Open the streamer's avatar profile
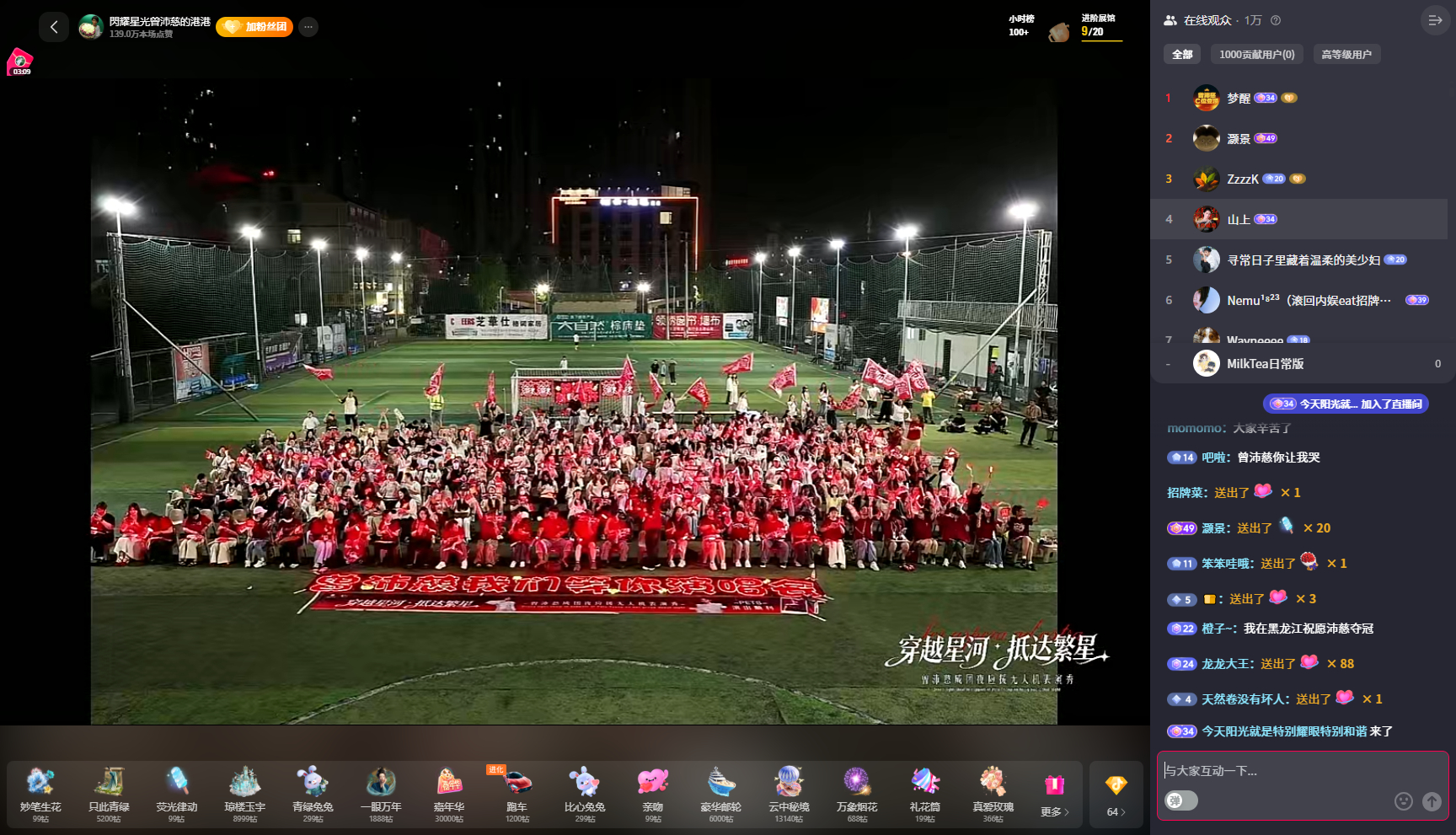 pyautogui.click(x=90, y=27)
